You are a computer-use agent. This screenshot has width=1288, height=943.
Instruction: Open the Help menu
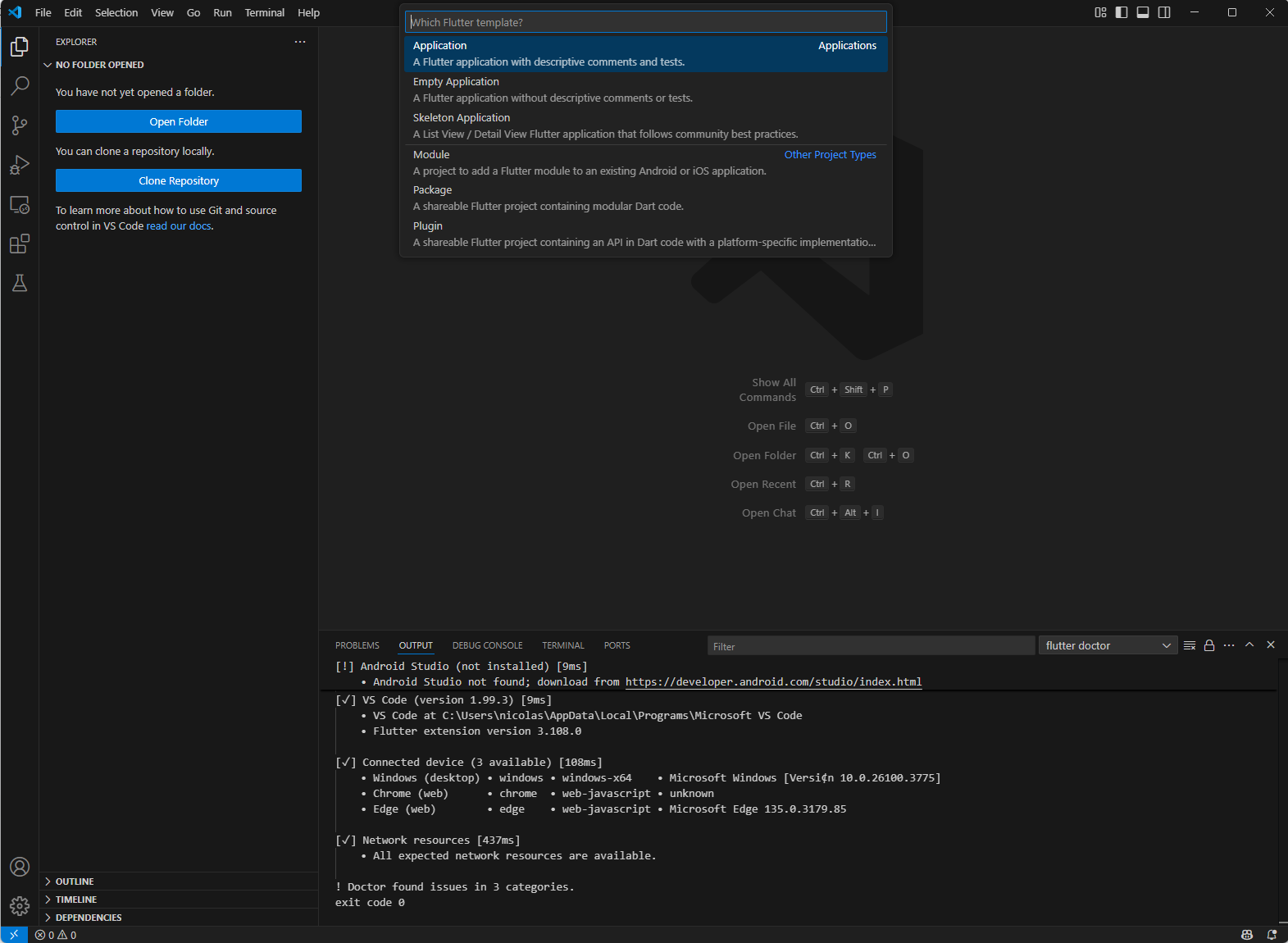coord(309,12)
